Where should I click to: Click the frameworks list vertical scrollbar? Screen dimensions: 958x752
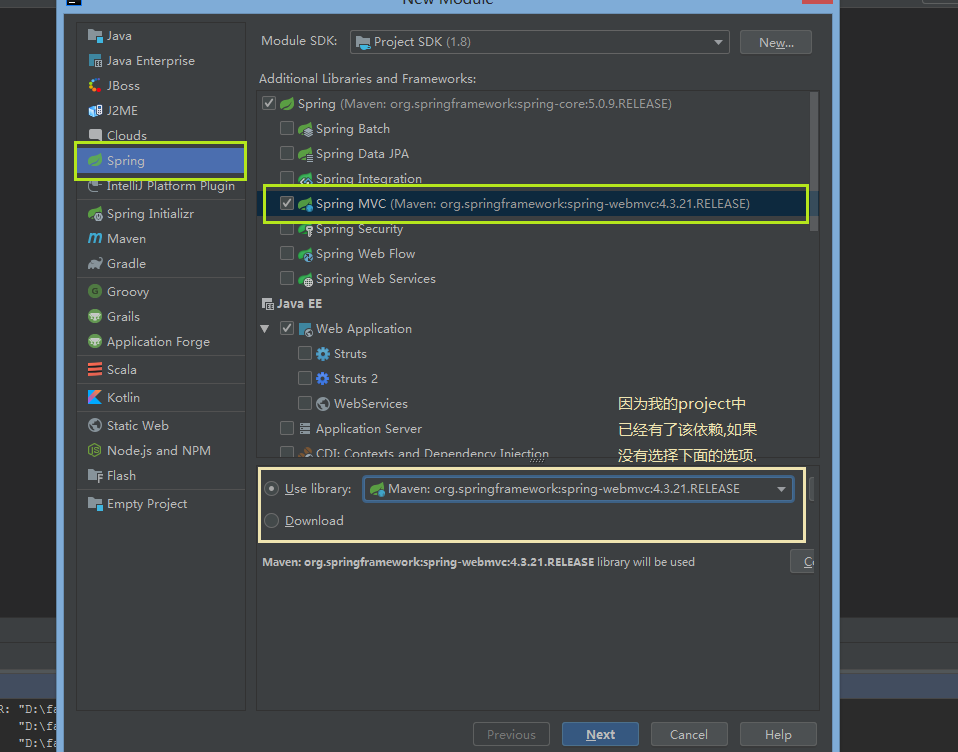pyautogui.click(x=813, y=161)
